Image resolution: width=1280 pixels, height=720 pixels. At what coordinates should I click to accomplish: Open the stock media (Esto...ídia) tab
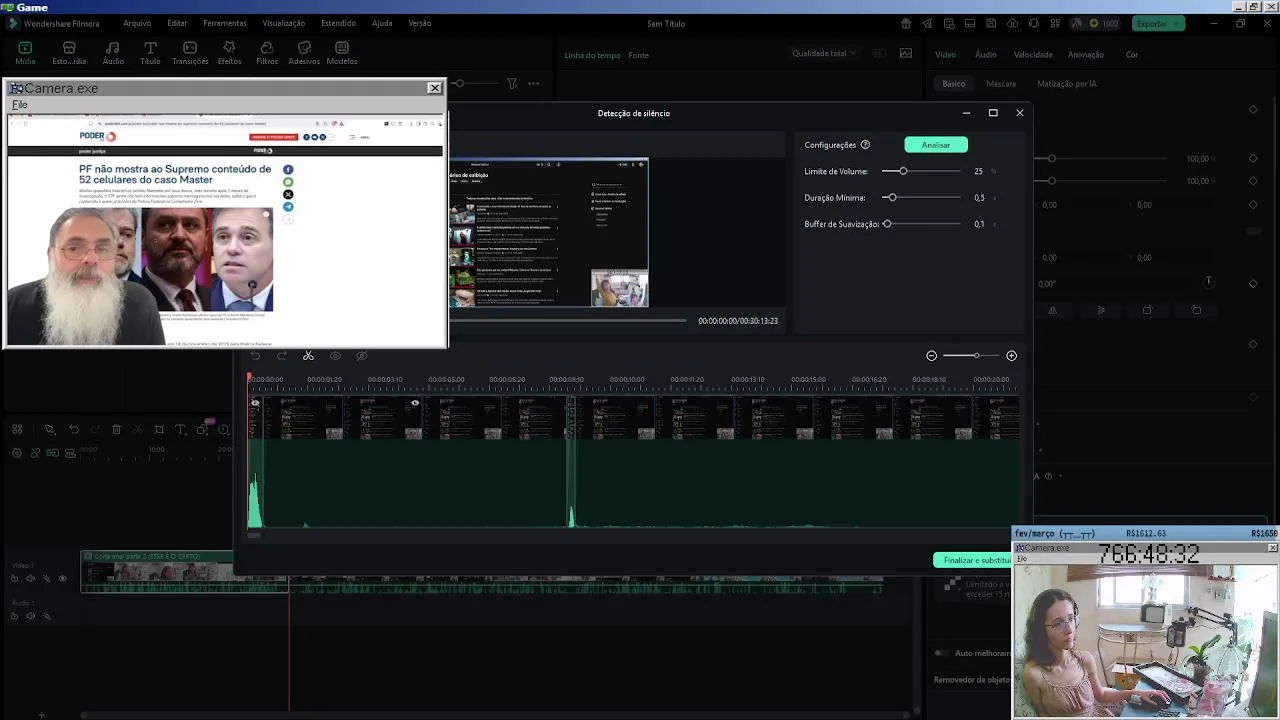tap(69, 53)
